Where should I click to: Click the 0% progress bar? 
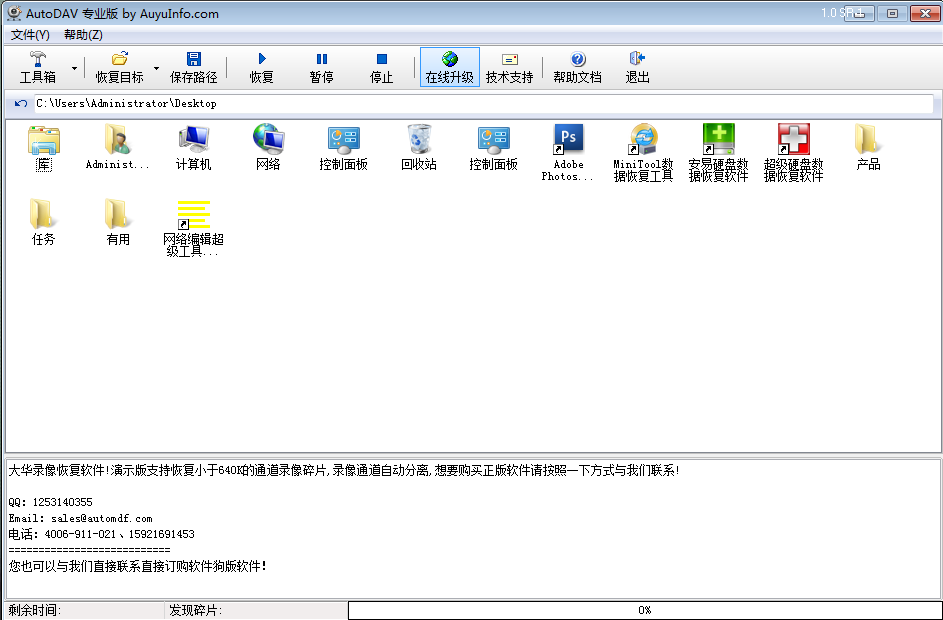point(644,610)
